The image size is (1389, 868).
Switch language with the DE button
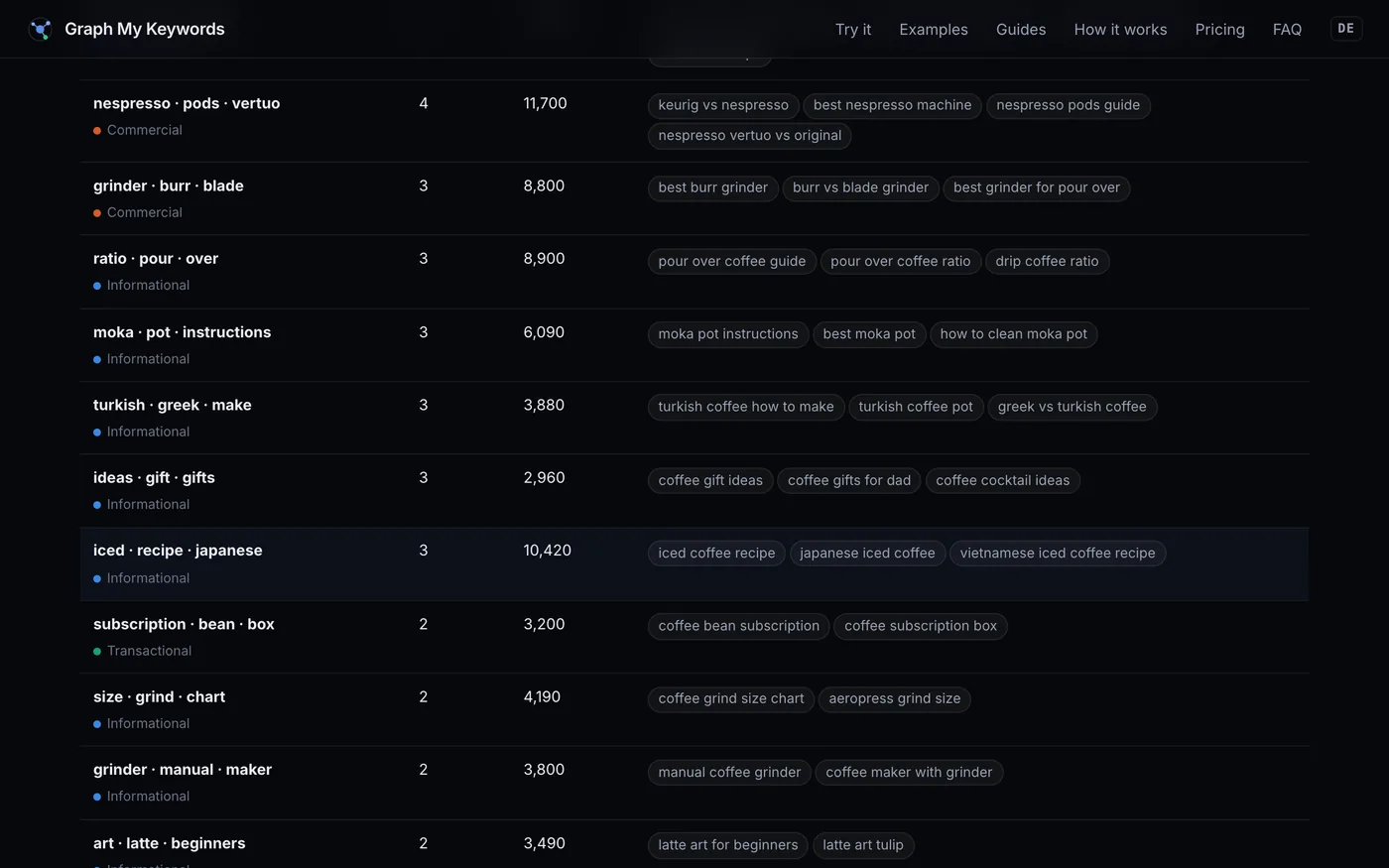pyautogui.click(x=1345, y=29)
